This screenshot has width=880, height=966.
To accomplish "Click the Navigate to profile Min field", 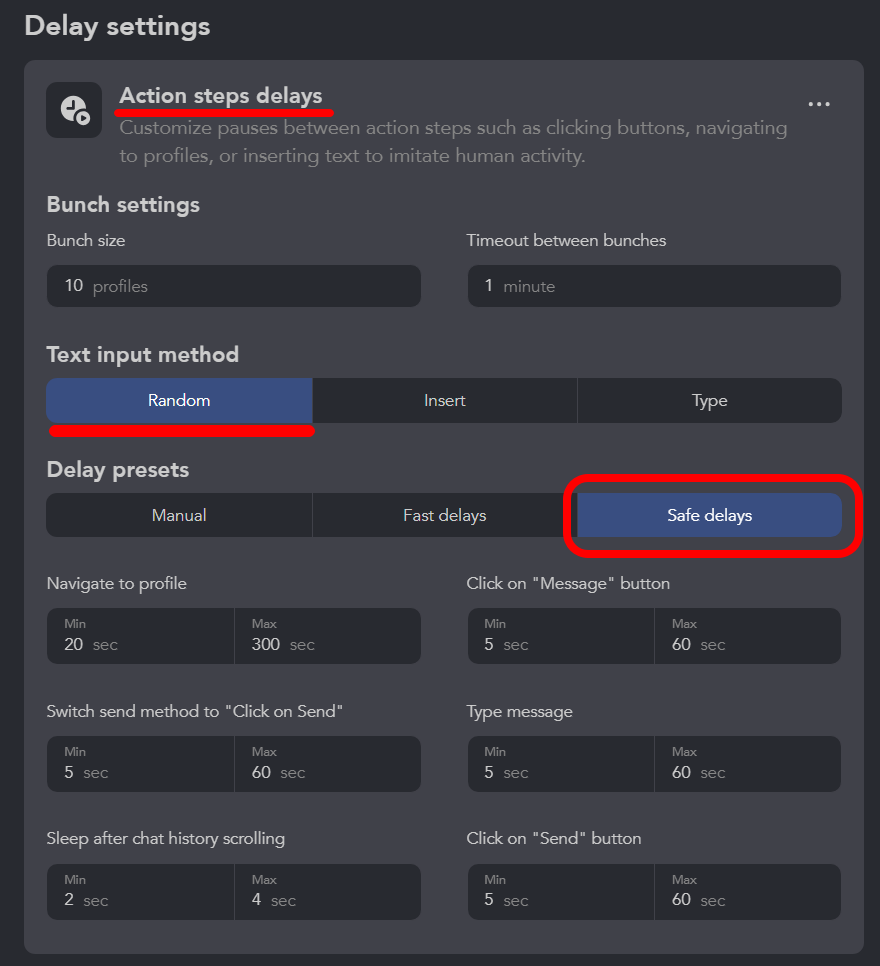I will click(141, 636).
